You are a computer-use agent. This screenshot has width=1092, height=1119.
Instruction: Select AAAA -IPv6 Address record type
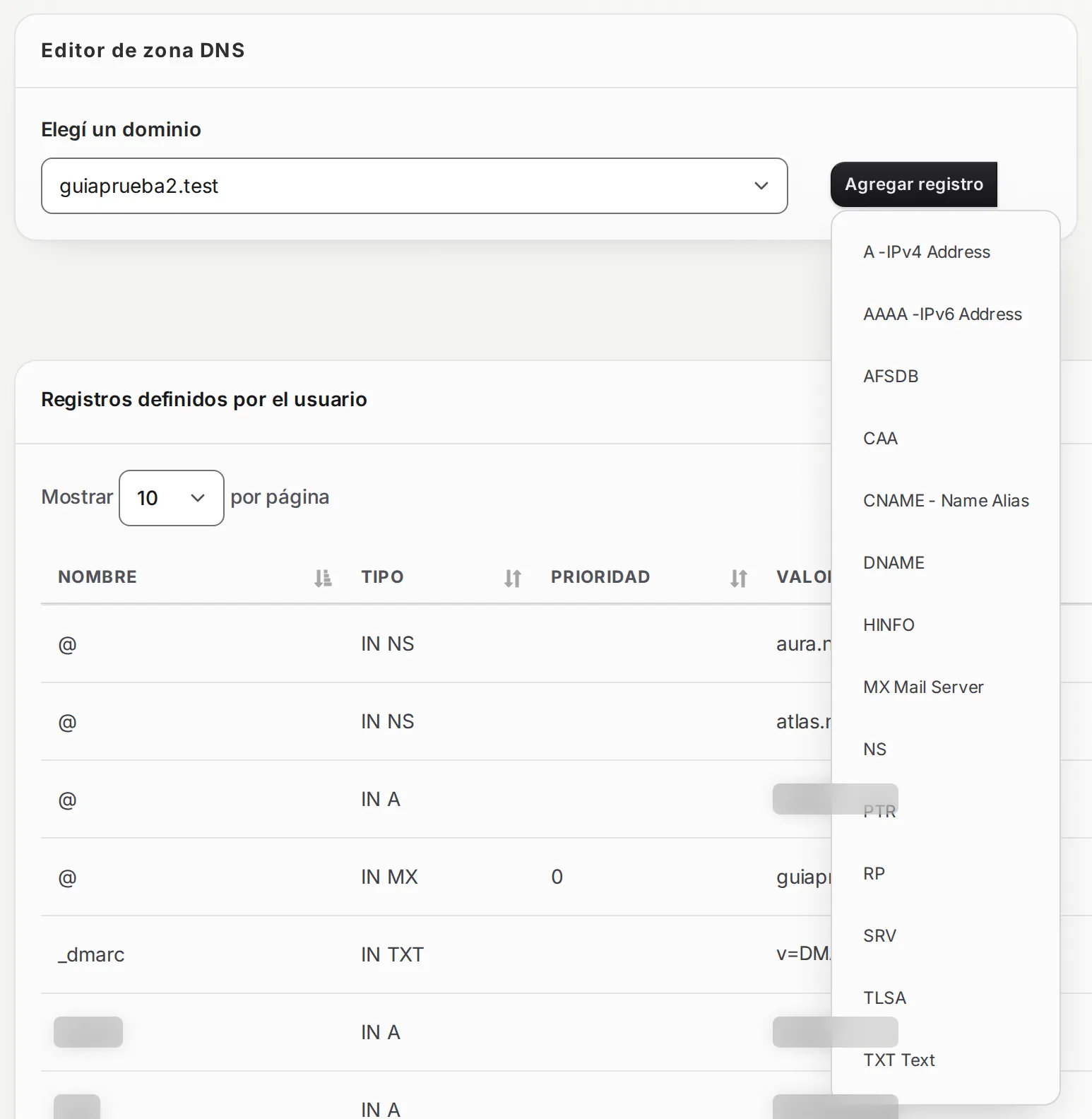[942, 314]
